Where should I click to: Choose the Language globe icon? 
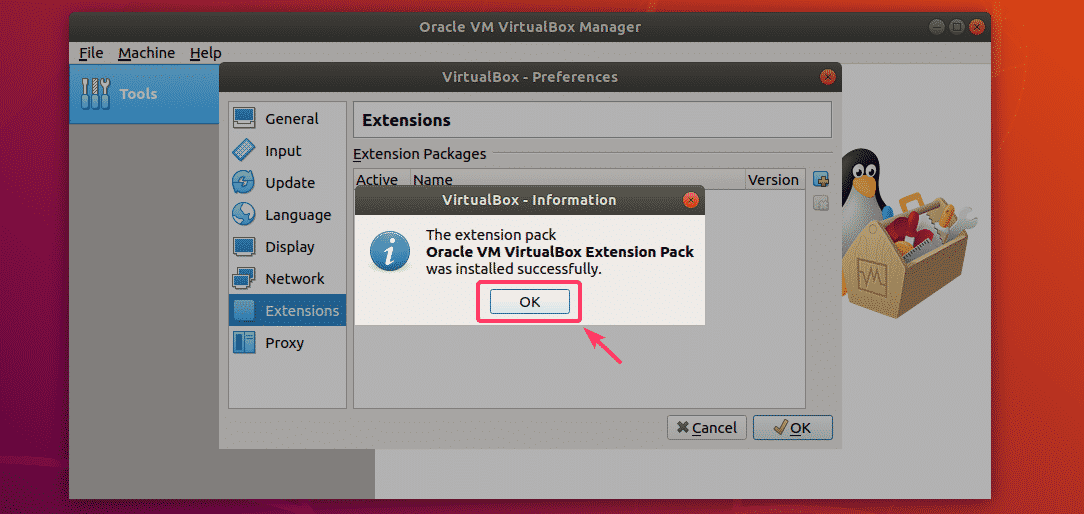pos(244,215)
